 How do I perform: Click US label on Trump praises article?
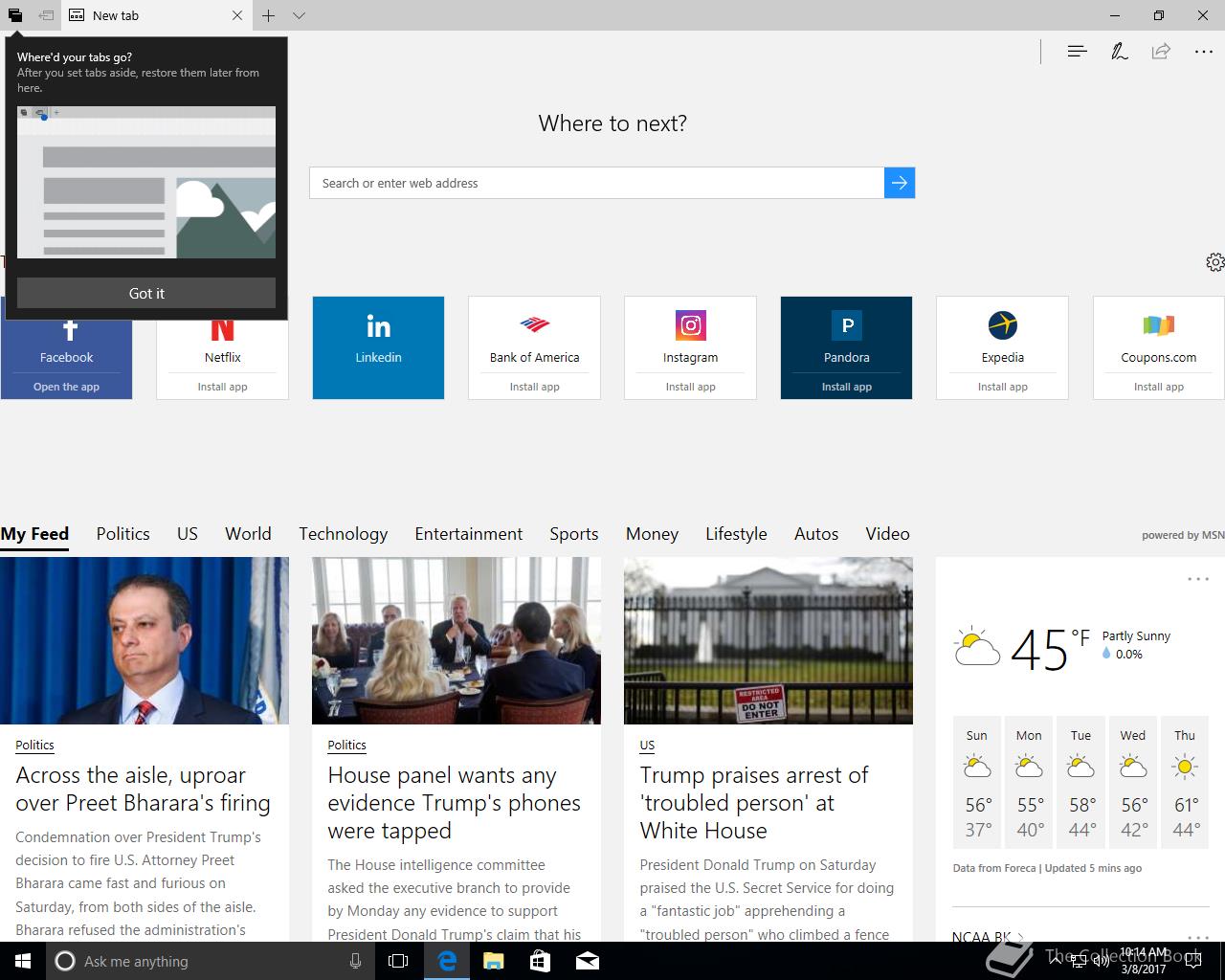coord(647,745)
